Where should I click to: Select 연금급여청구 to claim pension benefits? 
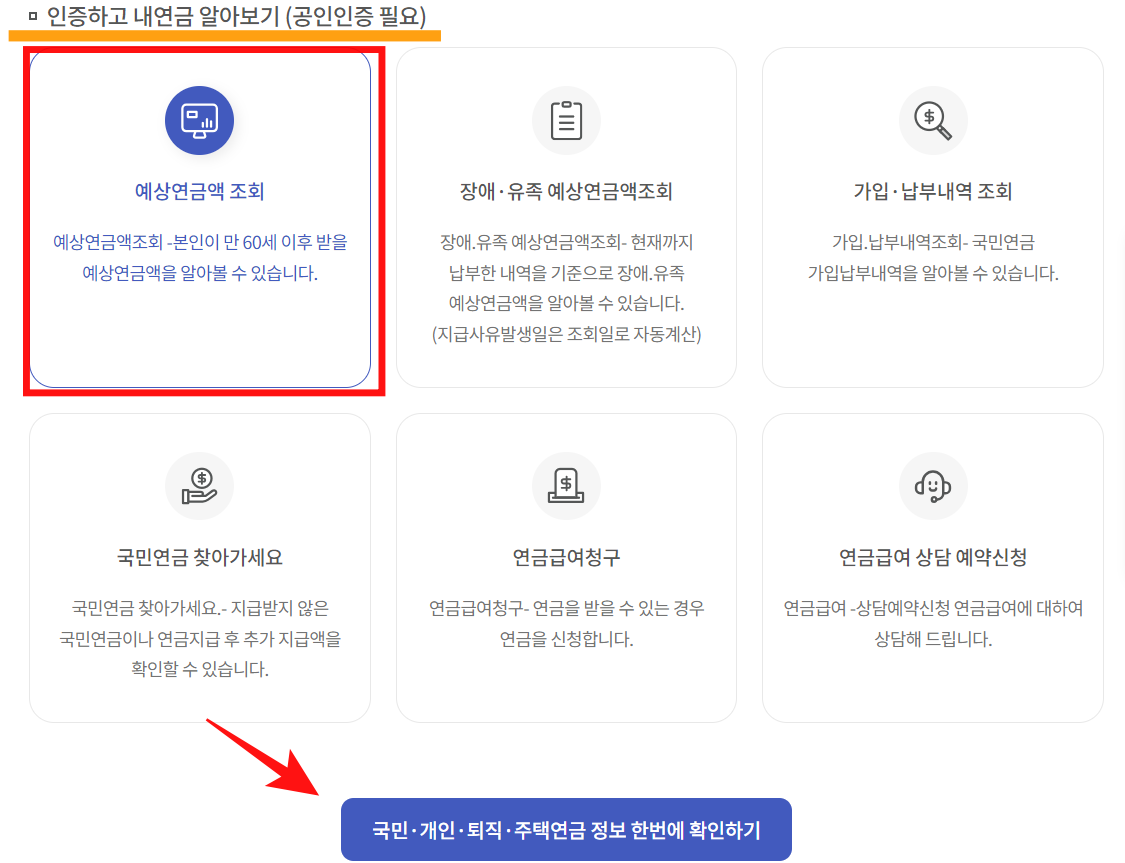[566, 556]
